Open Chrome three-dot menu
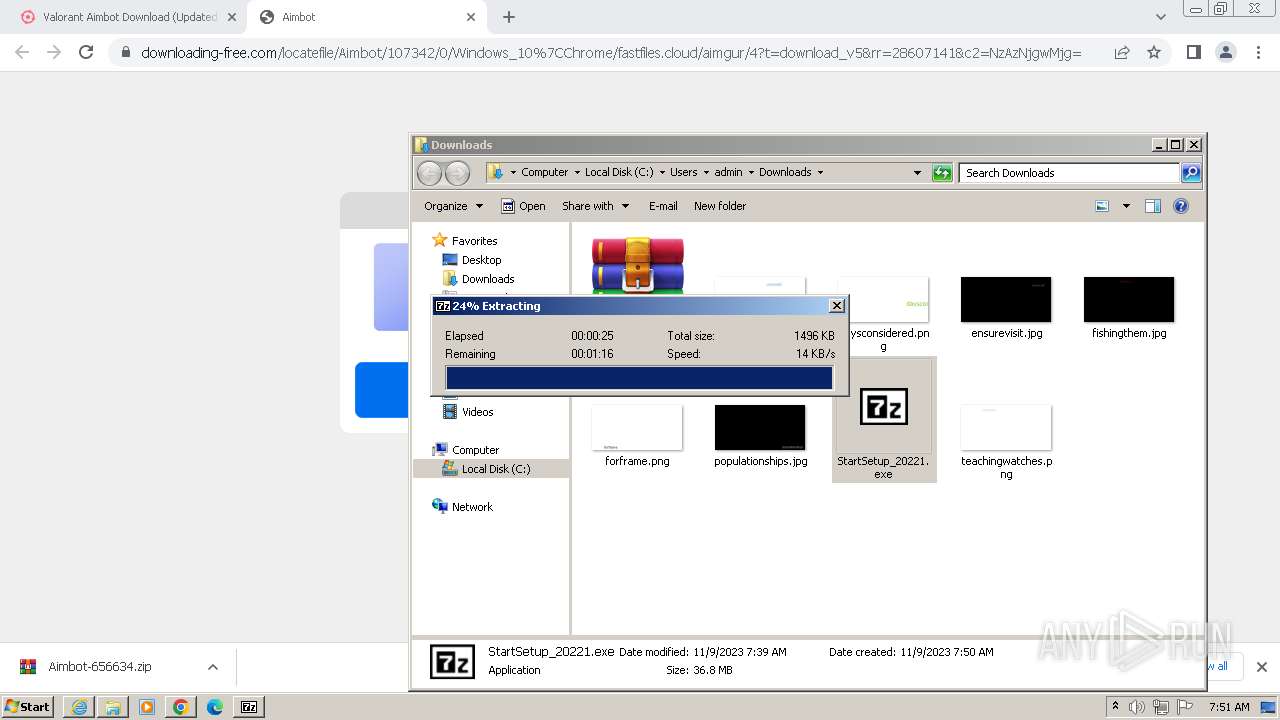Image resolution: width=1280 pixels, height=720 pixels. click(1258, 52)
